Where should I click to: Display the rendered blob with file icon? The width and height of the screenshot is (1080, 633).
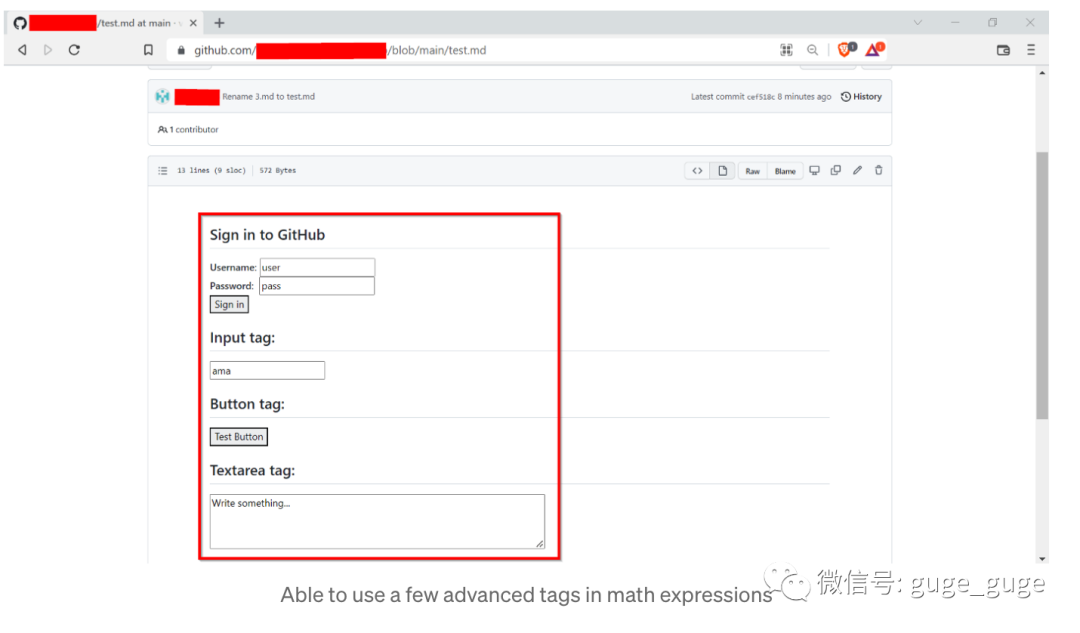click(x=723, y=171)
